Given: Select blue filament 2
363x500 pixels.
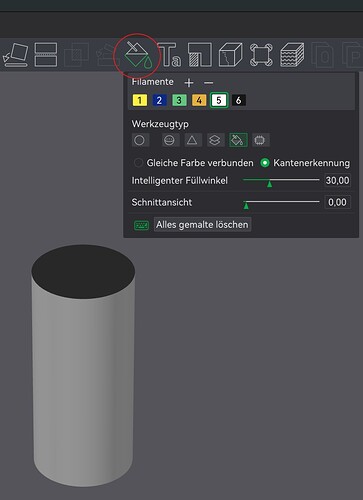Looking at the screenshot, I should pos(159,100).
